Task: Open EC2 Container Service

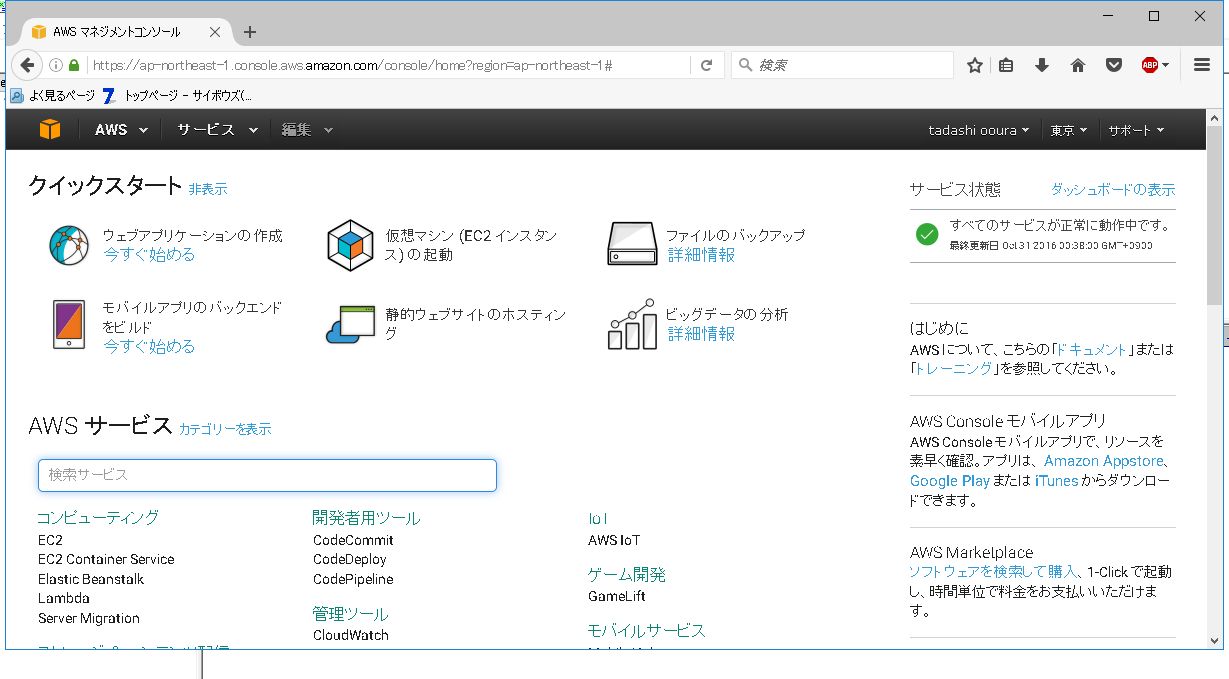Action: click(106, 559)
